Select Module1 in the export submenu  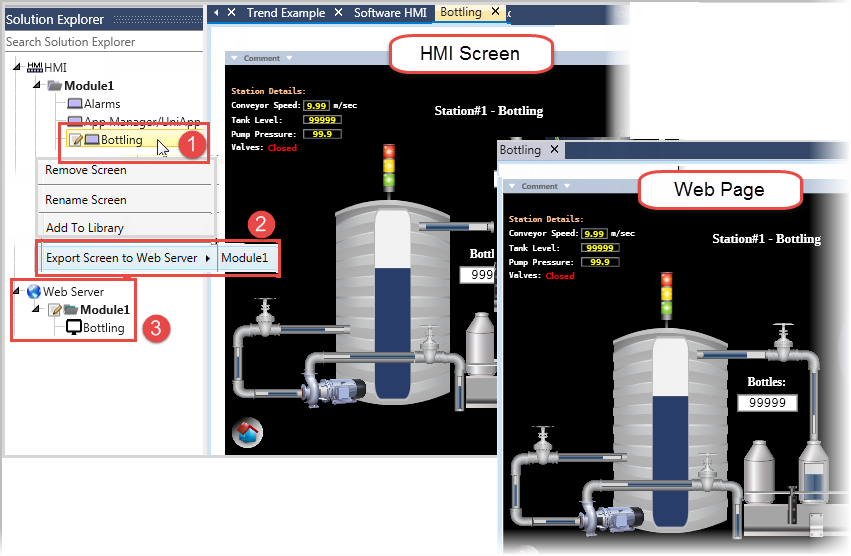[x=245, y=258]
